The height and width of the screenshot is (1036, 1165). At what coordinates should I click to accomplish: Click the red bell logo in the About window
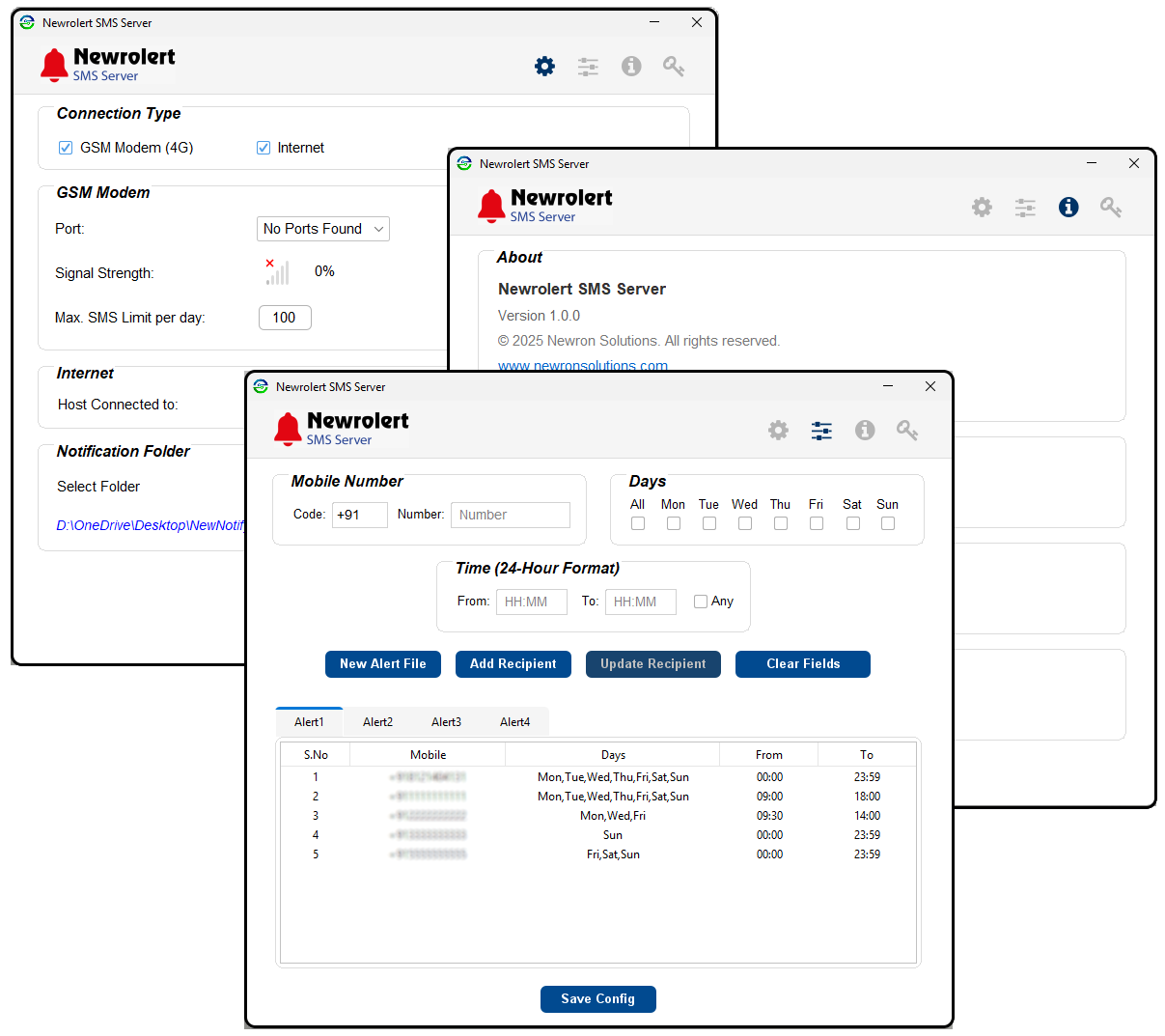pos(491,206)
